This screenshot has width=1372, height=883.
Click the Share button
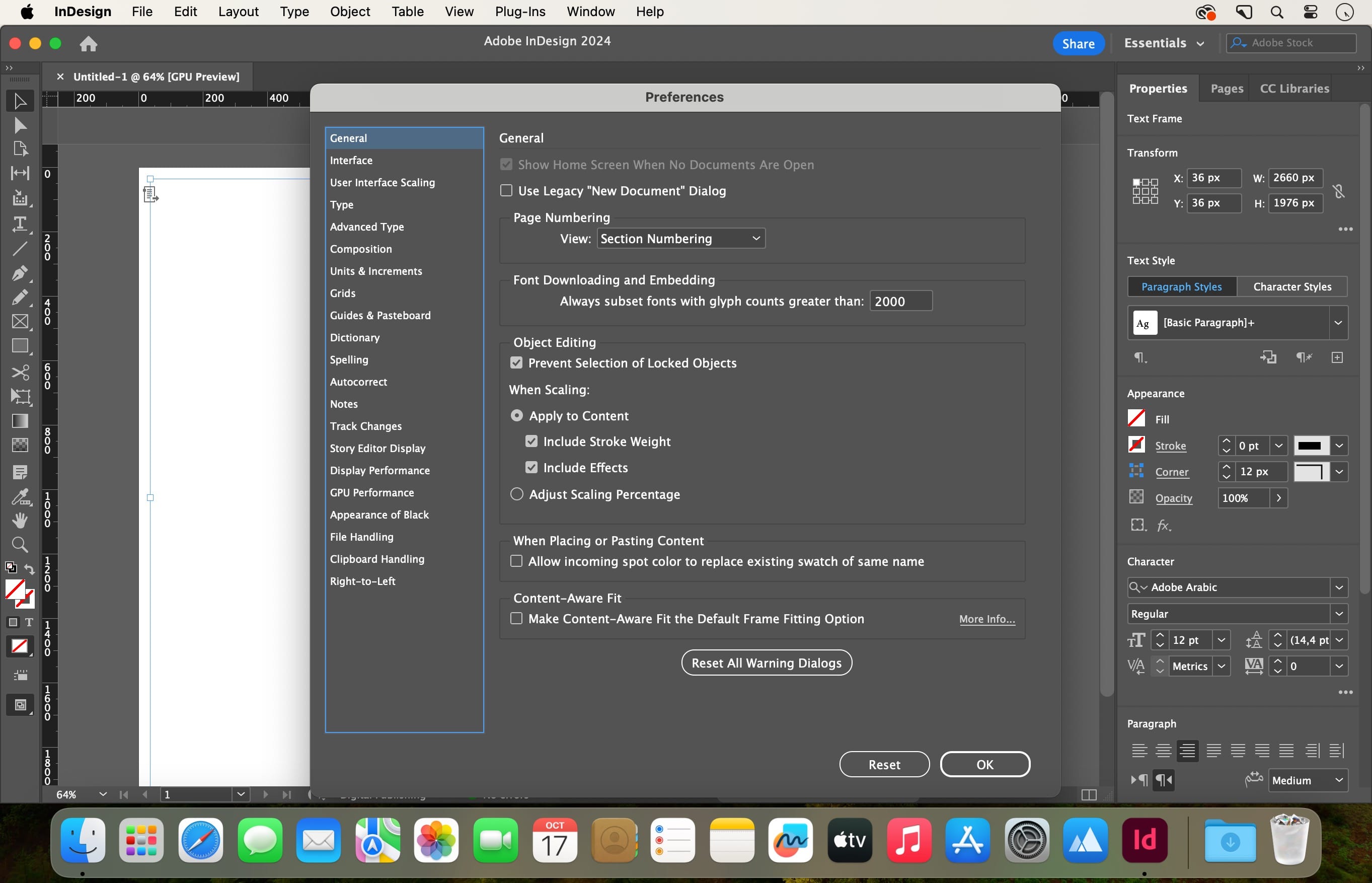coord(1078,44)
